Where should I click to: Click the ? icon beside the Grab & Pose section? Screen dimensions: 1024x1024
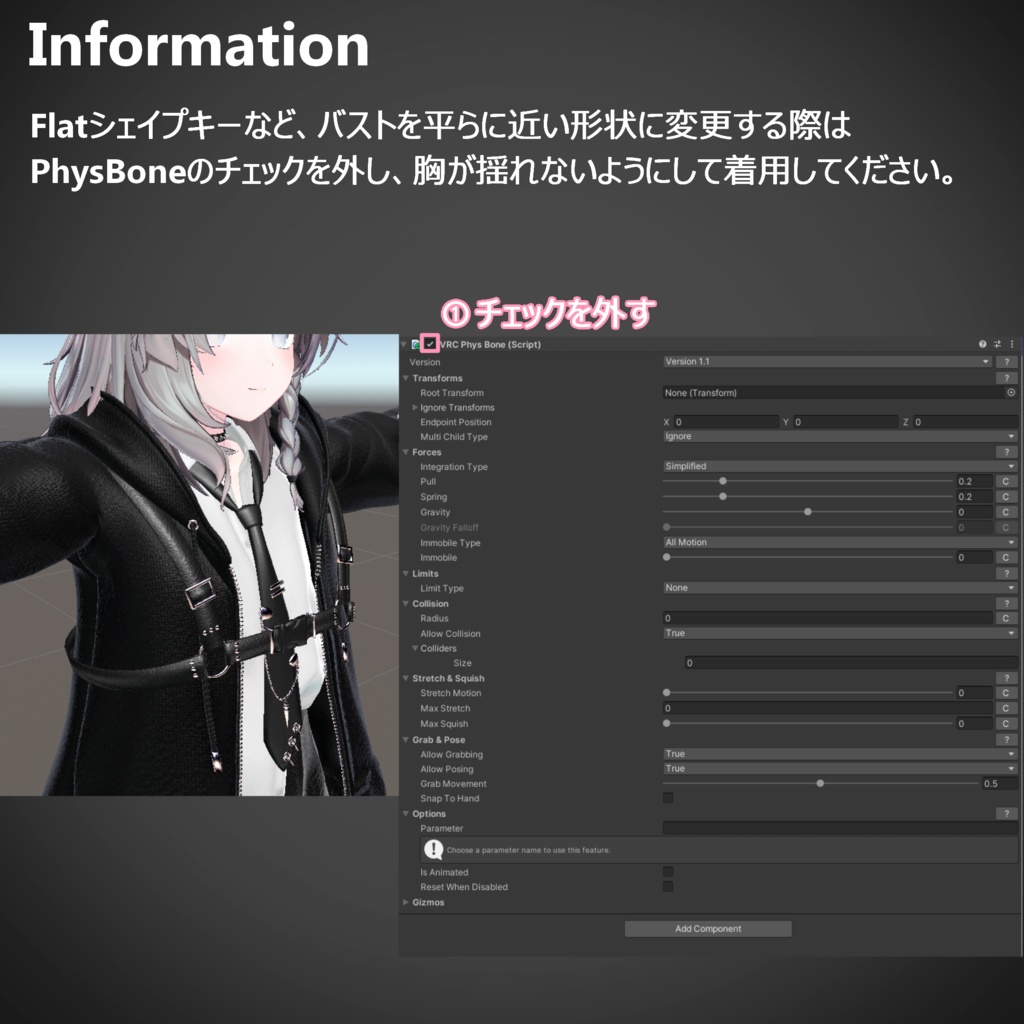pos(1006,738)
